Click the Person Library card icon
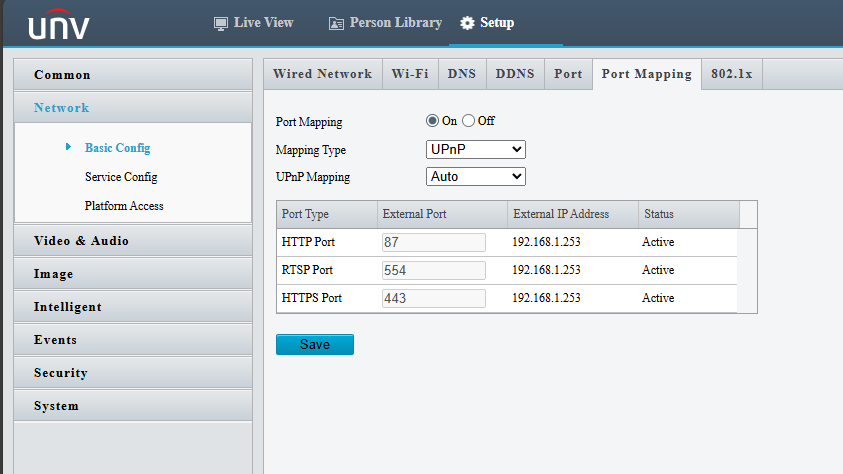843x474 pixels. (x=336, y=24)
